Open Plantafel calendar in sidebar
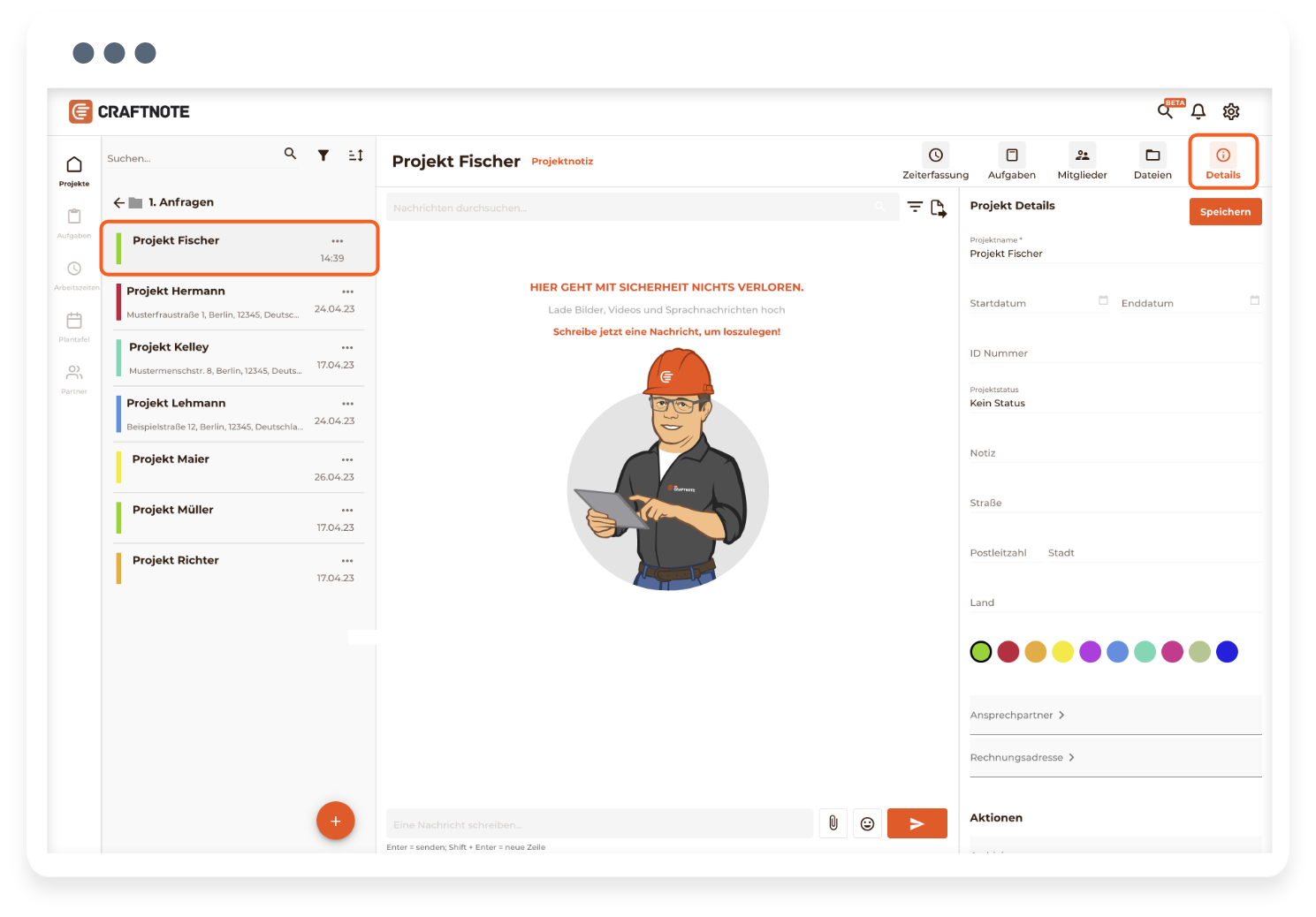The height and width of the screenshot is (917, 1316). [74, 327]
